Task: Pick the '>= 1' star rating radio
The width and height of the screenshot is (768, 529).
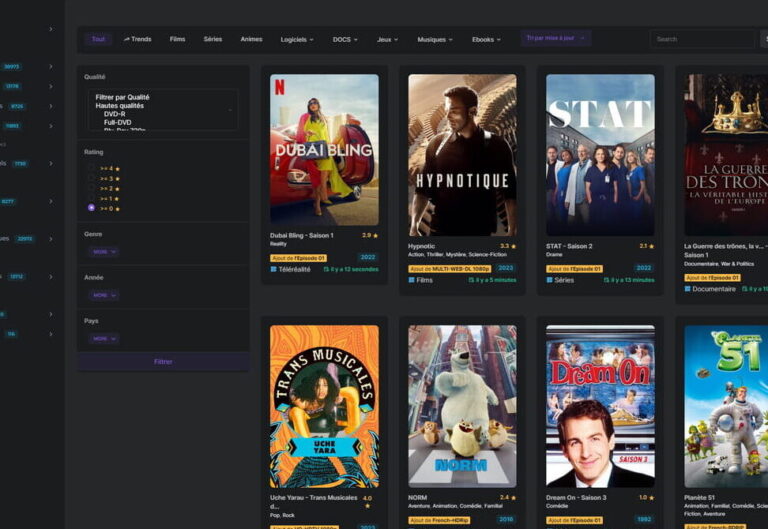Action: (91, 198)
